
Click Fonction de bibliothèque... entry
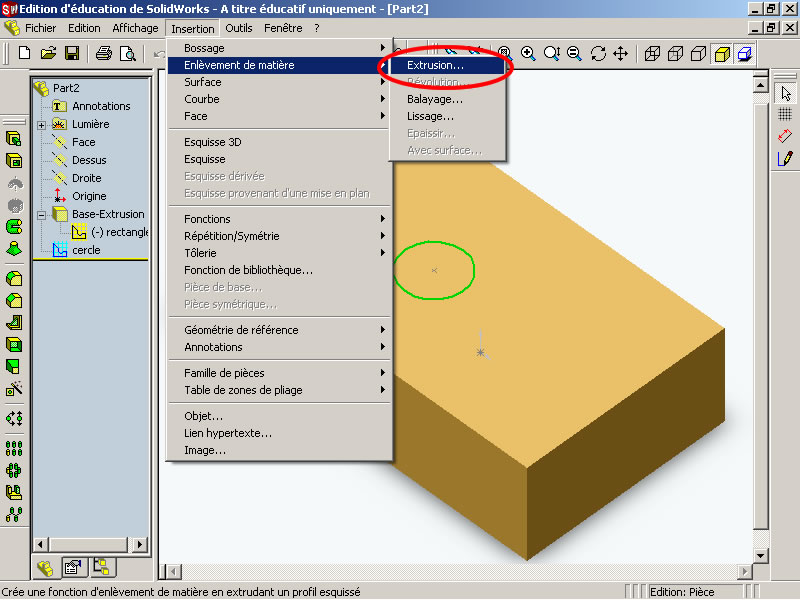(x=280, y=270)
